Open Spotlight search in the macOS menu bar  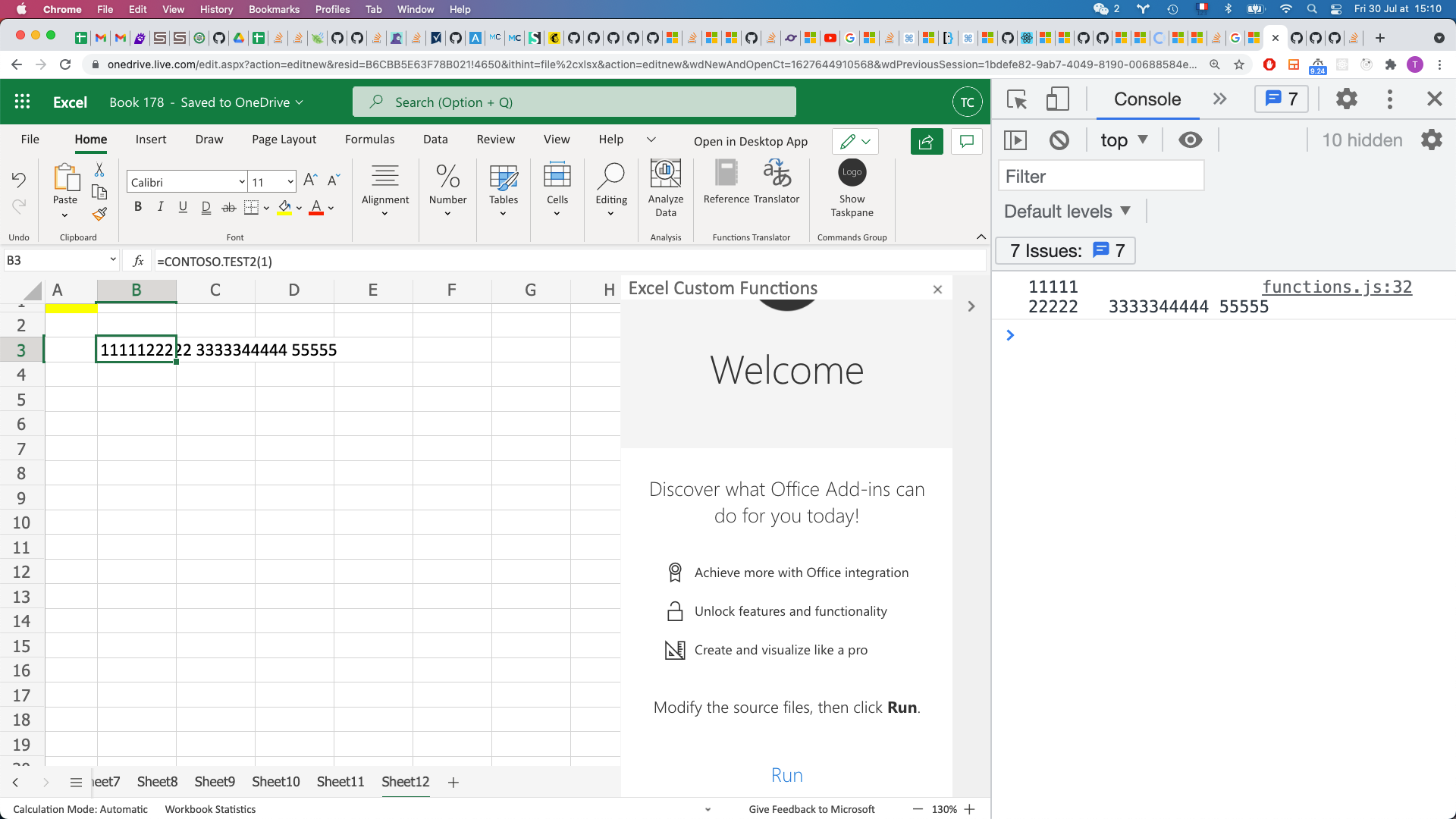tap(1311, 9)
